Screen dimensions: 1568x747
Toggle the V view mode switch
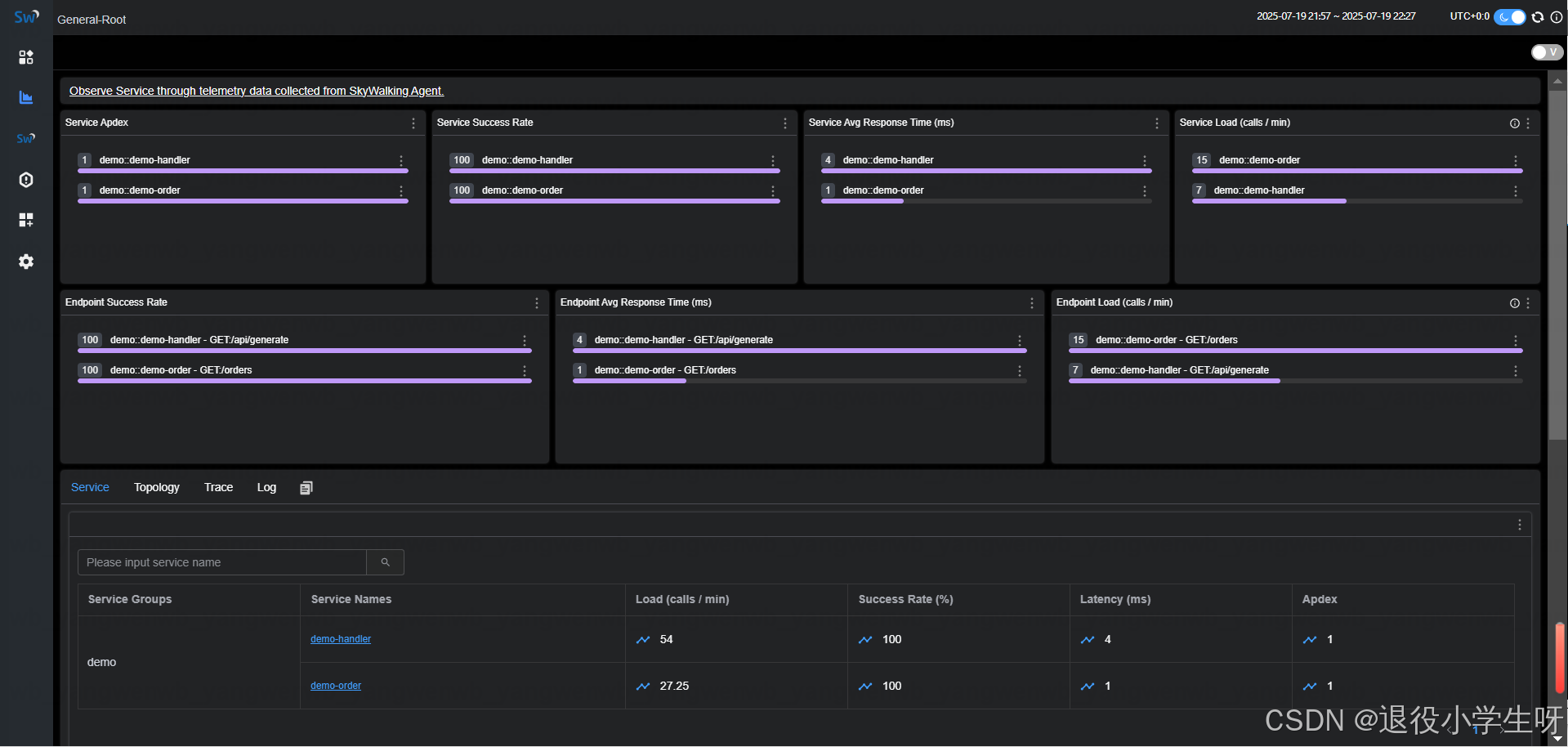(x=1547, y=52)
